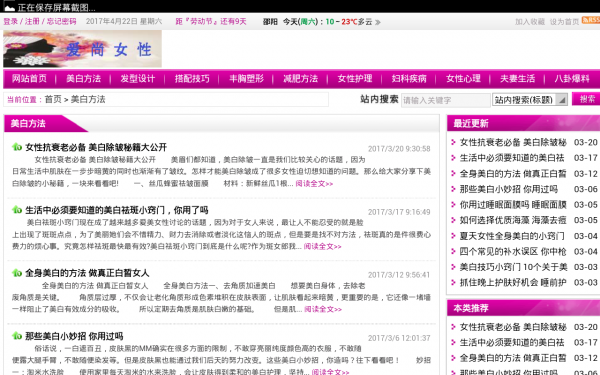This screenshot has height=375, width=600.
Task: Click the 登录 link
Action: point(11,21)
